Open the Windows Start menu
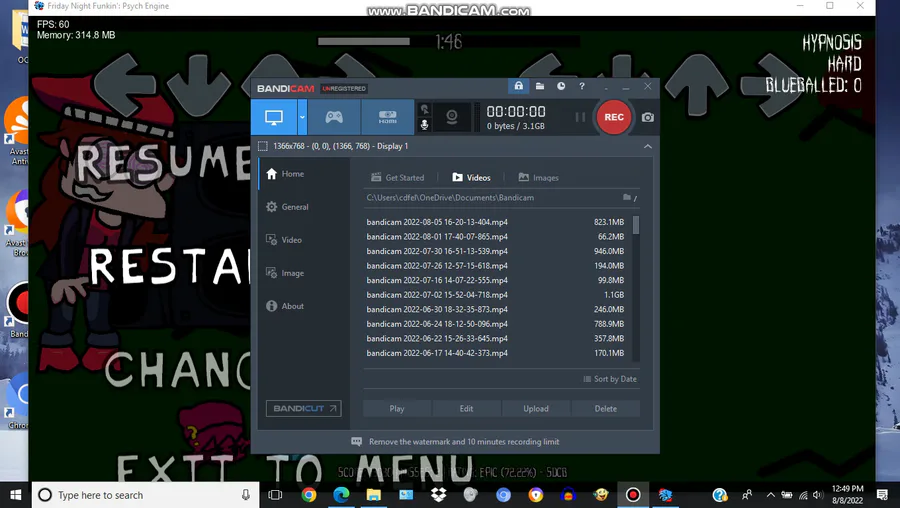This screenshot has width=900, height=508. click(x=15, y=495)
